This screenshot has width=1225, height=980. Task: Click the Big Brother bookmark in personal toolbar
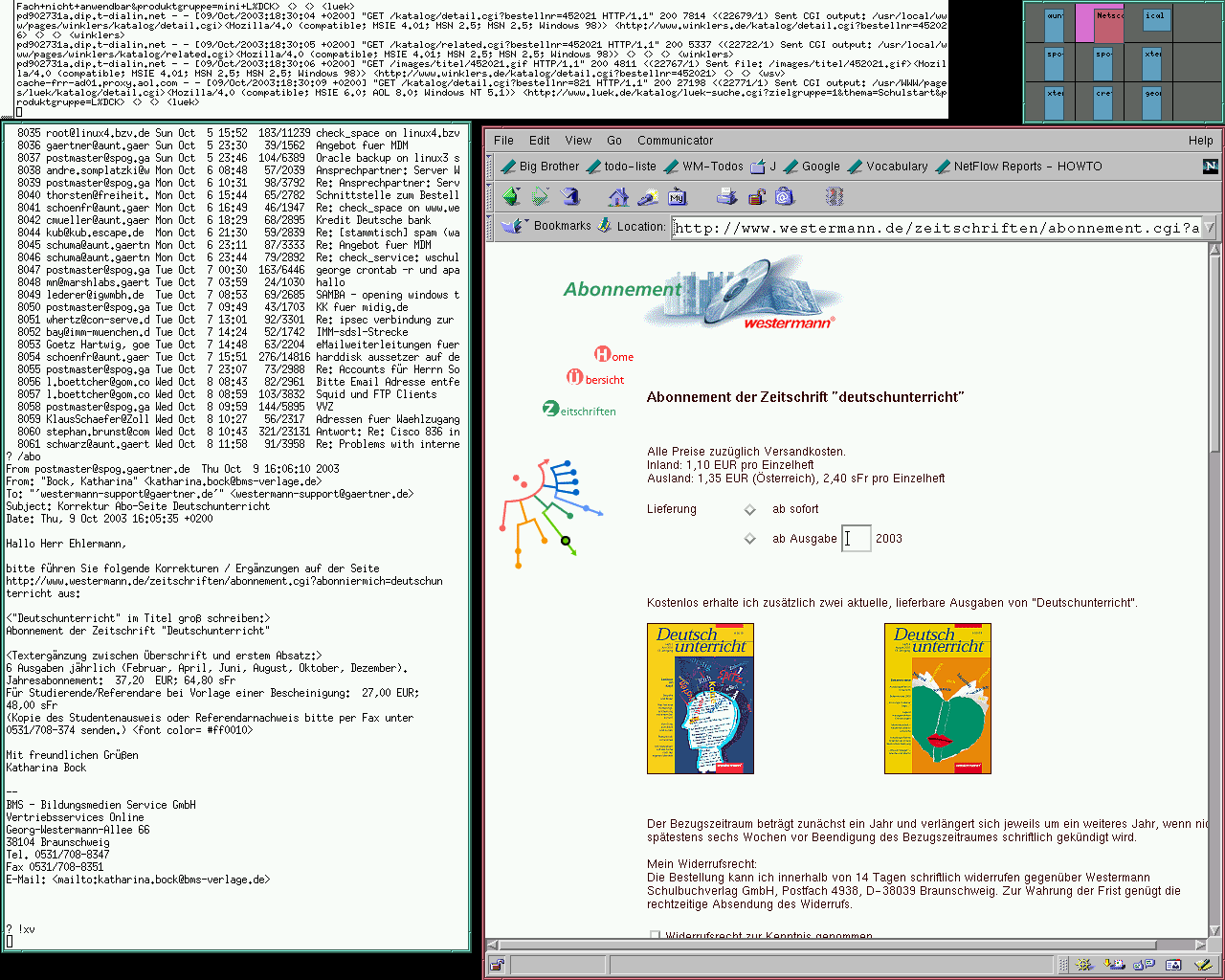(540, 167)
